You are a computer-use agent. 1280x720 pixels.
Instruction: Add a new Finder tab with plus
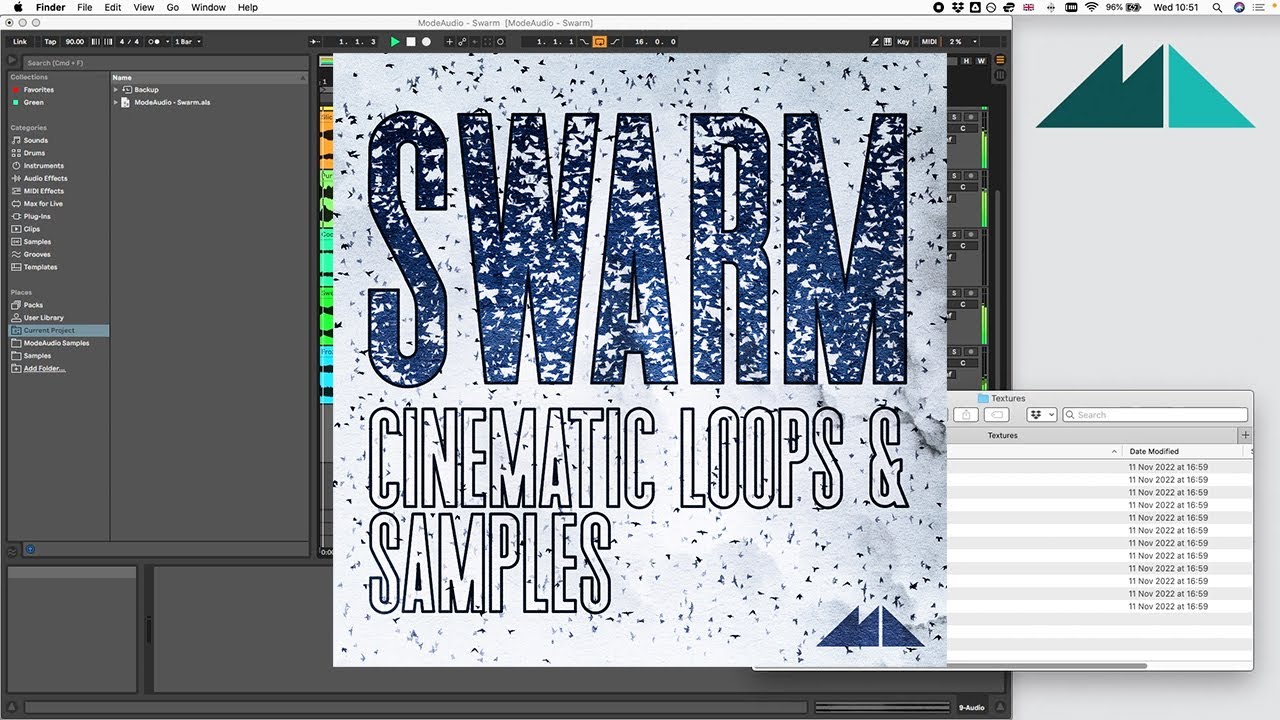pyautogui.click(x=1245, y=435)
